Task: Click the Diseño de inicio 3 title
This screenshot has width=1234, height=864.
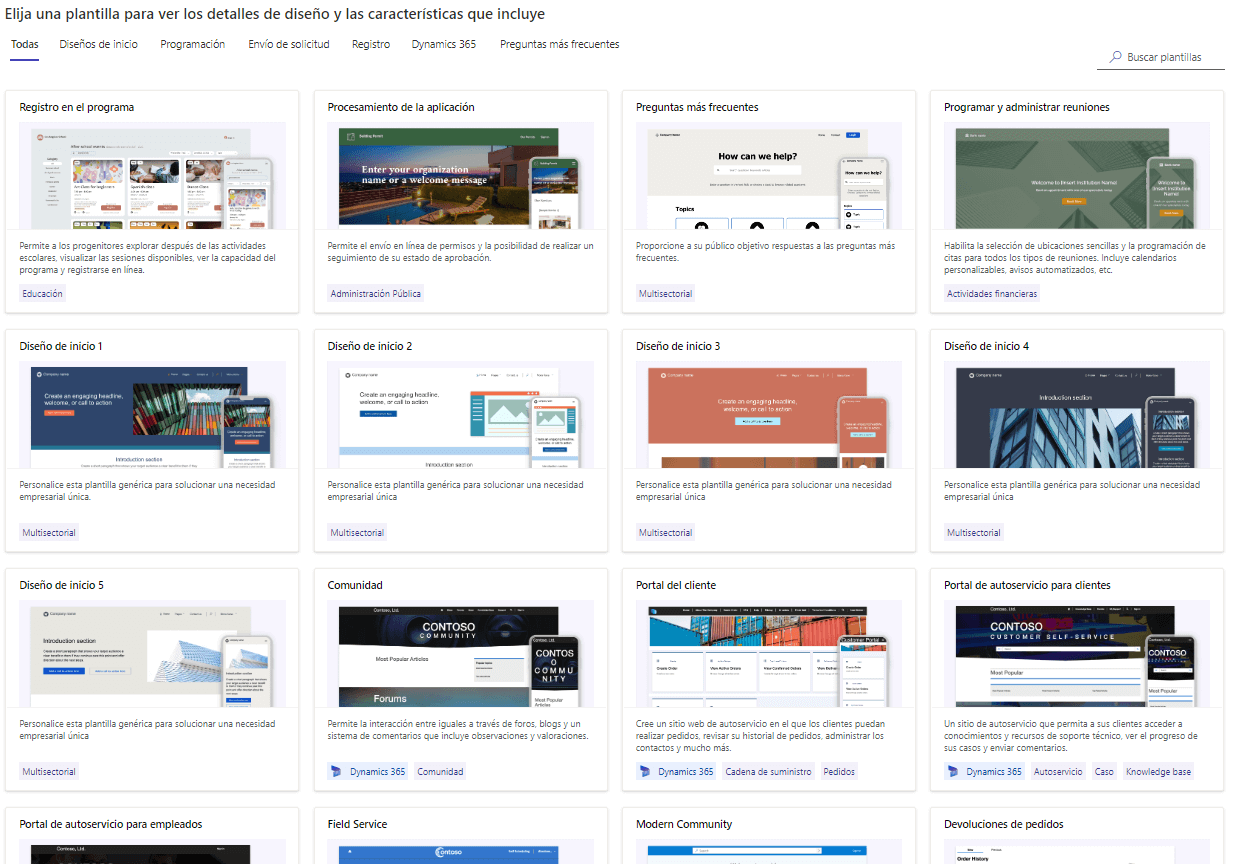Action: tap(678, 346)
